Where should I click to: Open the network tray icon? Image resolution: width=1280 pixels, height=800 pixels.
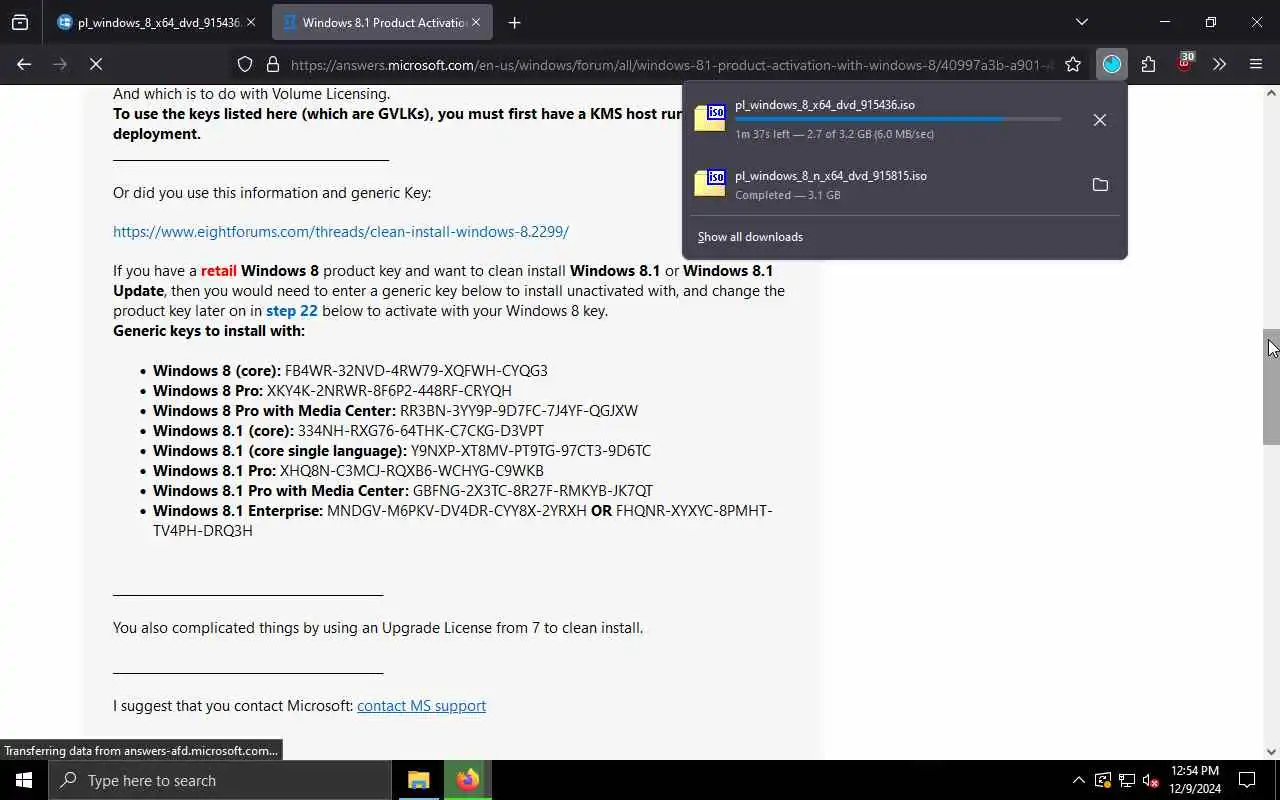point(1127,780)
